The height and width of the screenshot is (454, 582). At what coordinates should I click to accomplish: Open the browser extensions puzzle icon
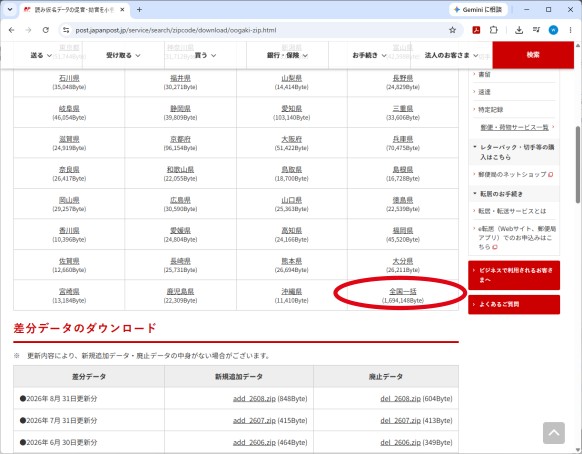pyautogui.click(x=494, y=30)
